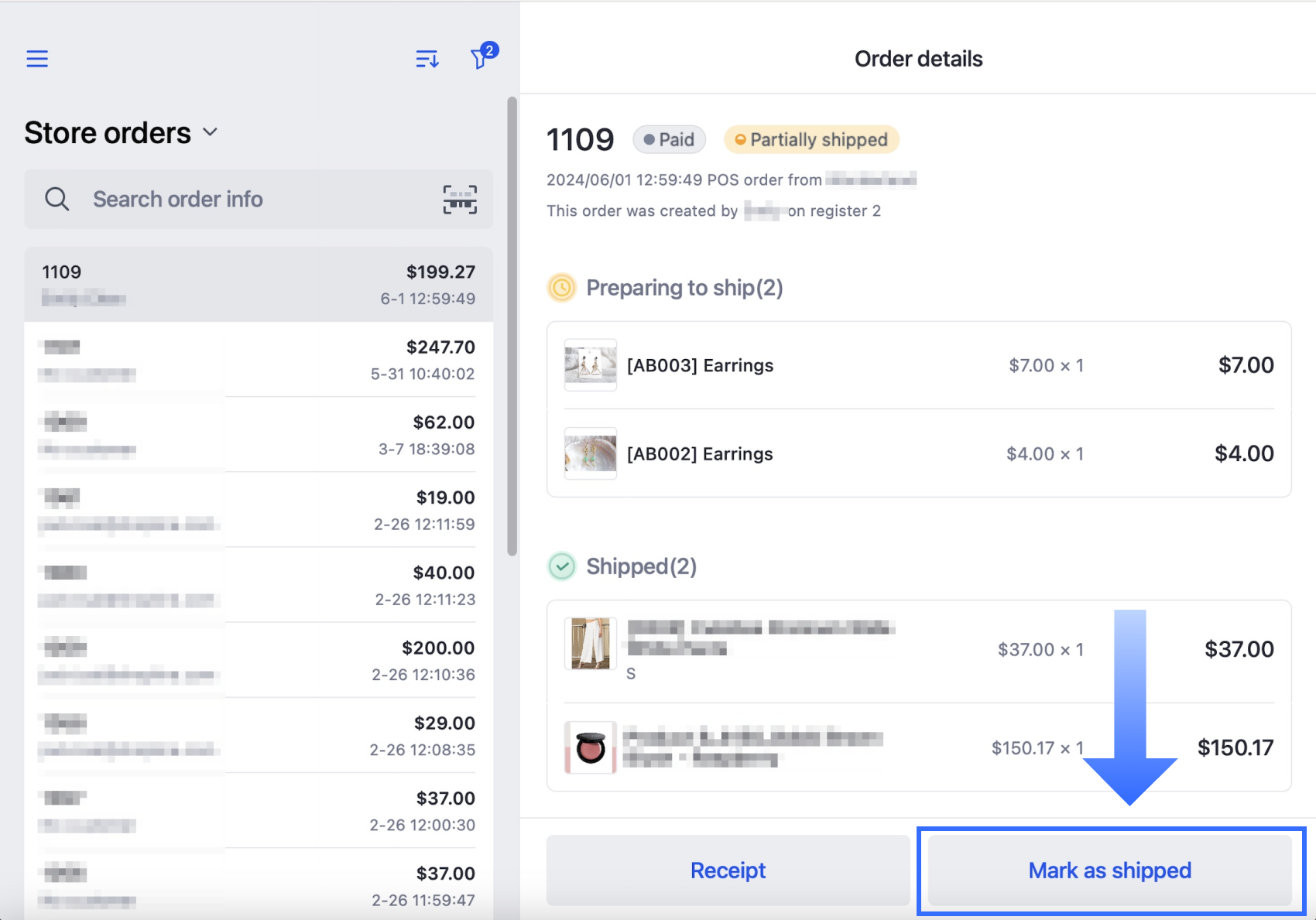Select the $247.70 order row
Screen dimensions: 1316x920
click(259, 360)
